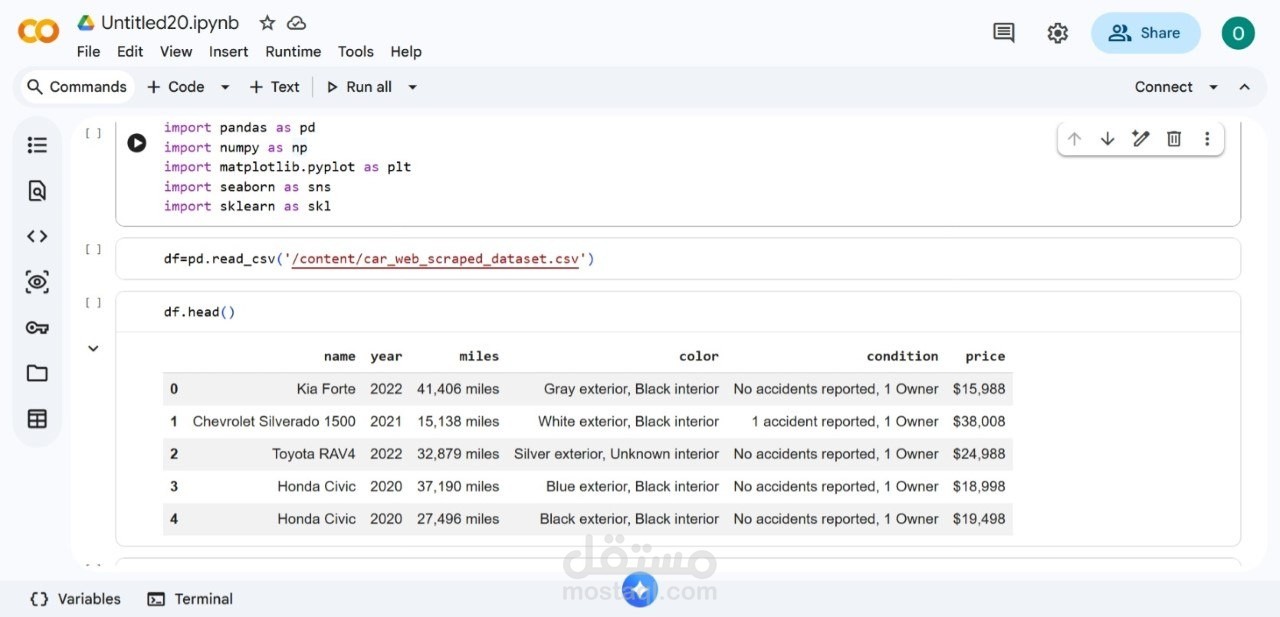Open the Runtime menu
The image size is (1280, 617).
point(293,52)
